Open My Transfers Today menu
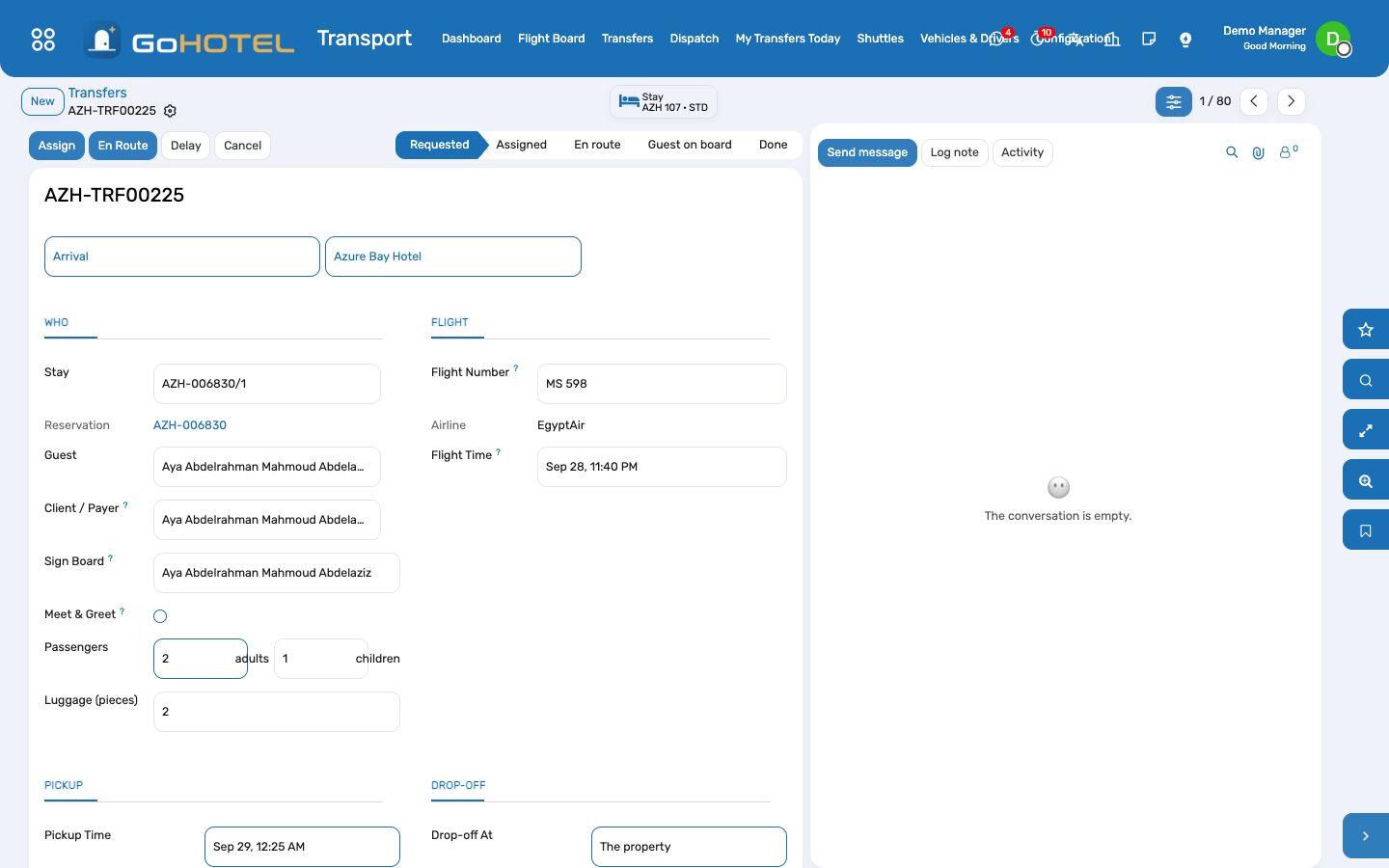 click(x=788, y=39)
